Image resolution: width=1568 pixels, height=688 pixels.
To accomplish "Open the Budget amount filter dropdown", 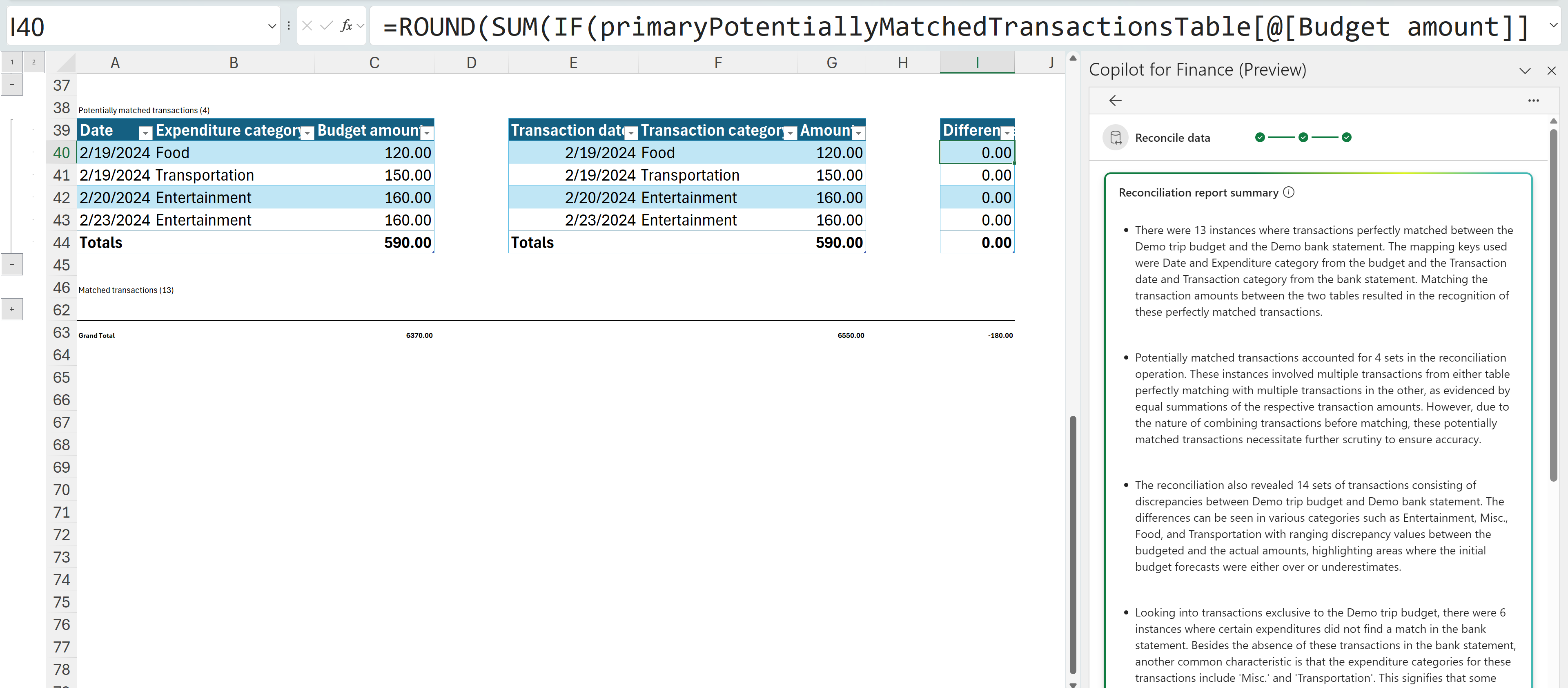I will [427, 133].
